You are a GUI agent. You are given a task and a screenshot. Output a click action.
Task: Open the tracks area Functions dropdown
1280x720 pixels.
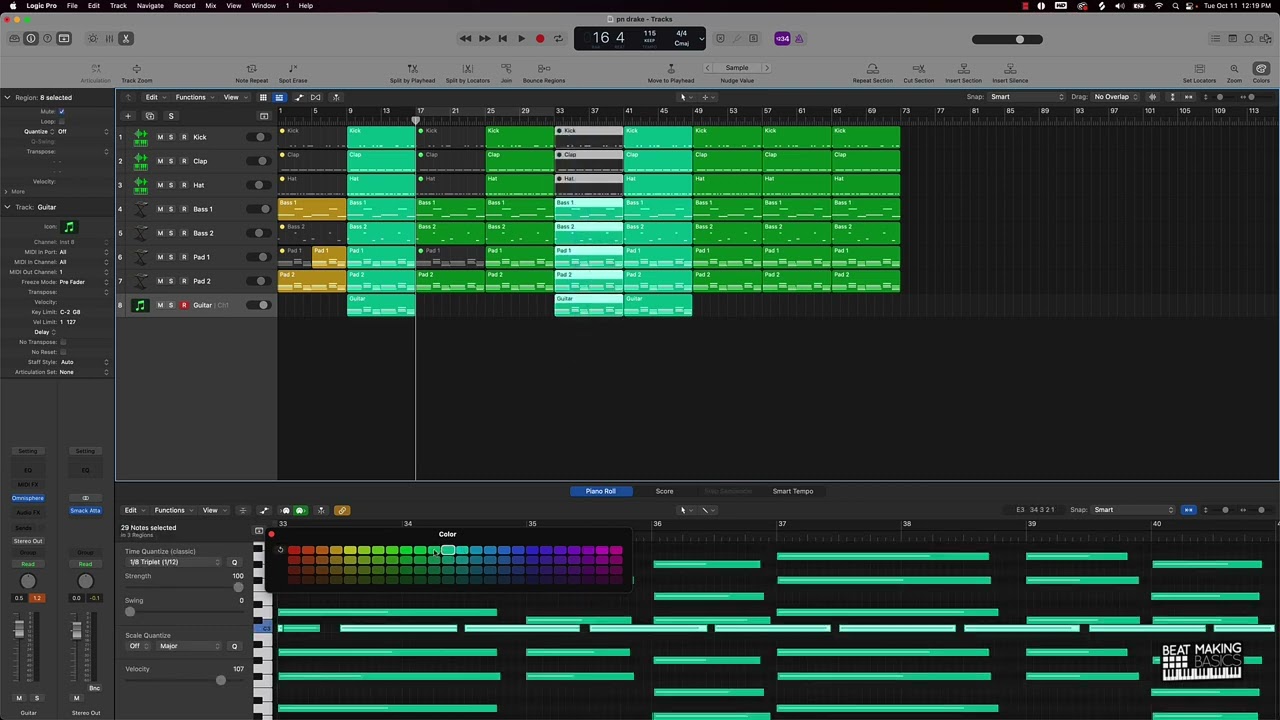point(194,97)
